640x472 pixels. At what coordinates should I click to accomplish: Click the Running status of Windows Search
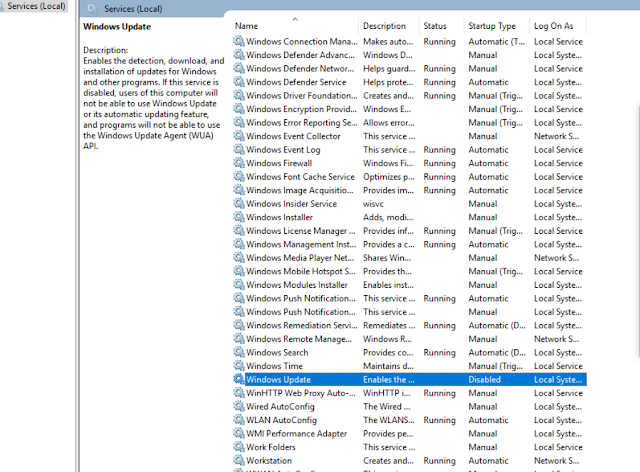[440, 352]
